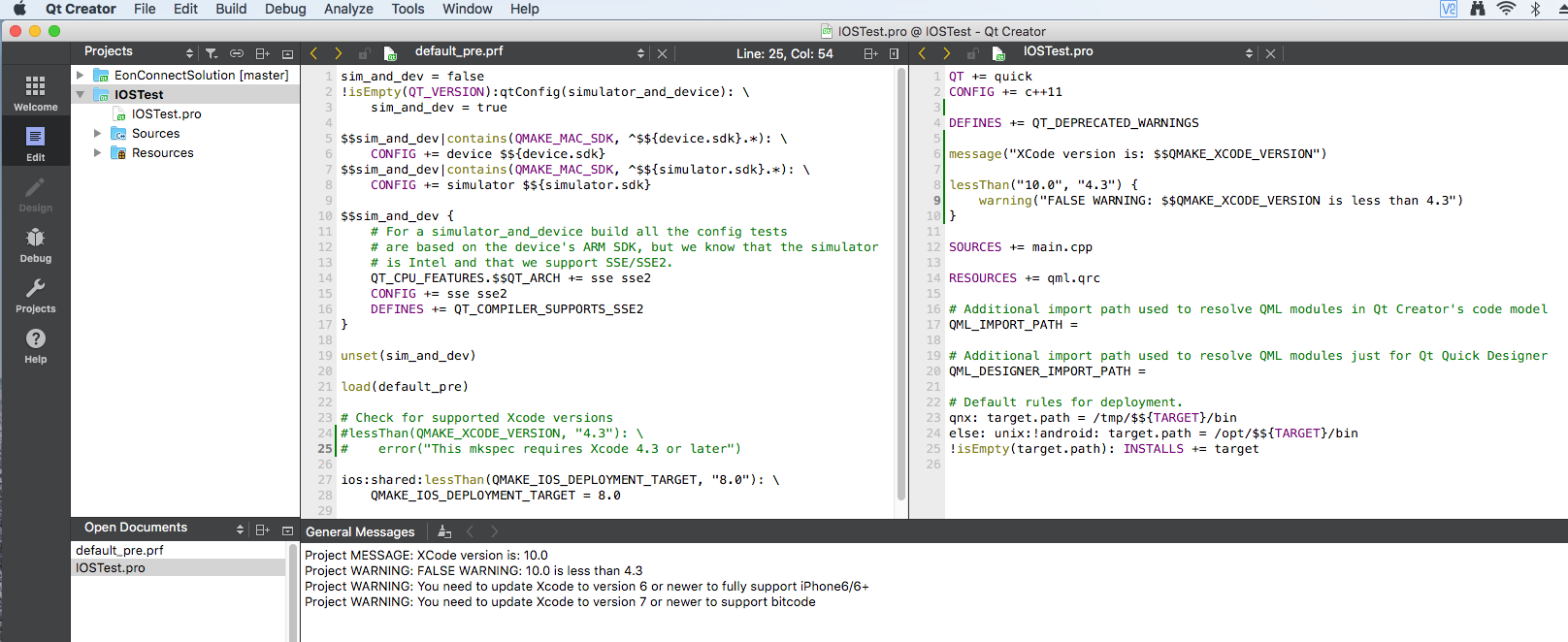The width and height of the screenshot is (1568, 642).
Task: Expand the EonConnectSolution project tree
Action: [81, 75]
